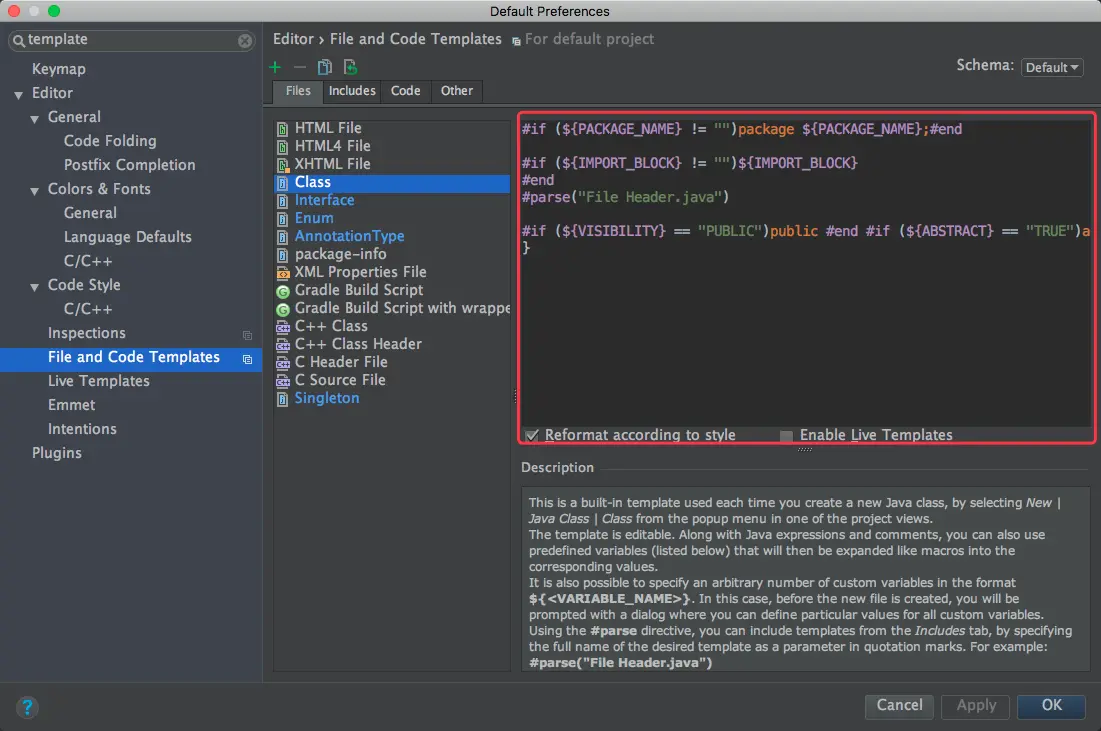Switch to the Includes tab
The height and width of the screenshot is (731, 1101).
(352, 91)
